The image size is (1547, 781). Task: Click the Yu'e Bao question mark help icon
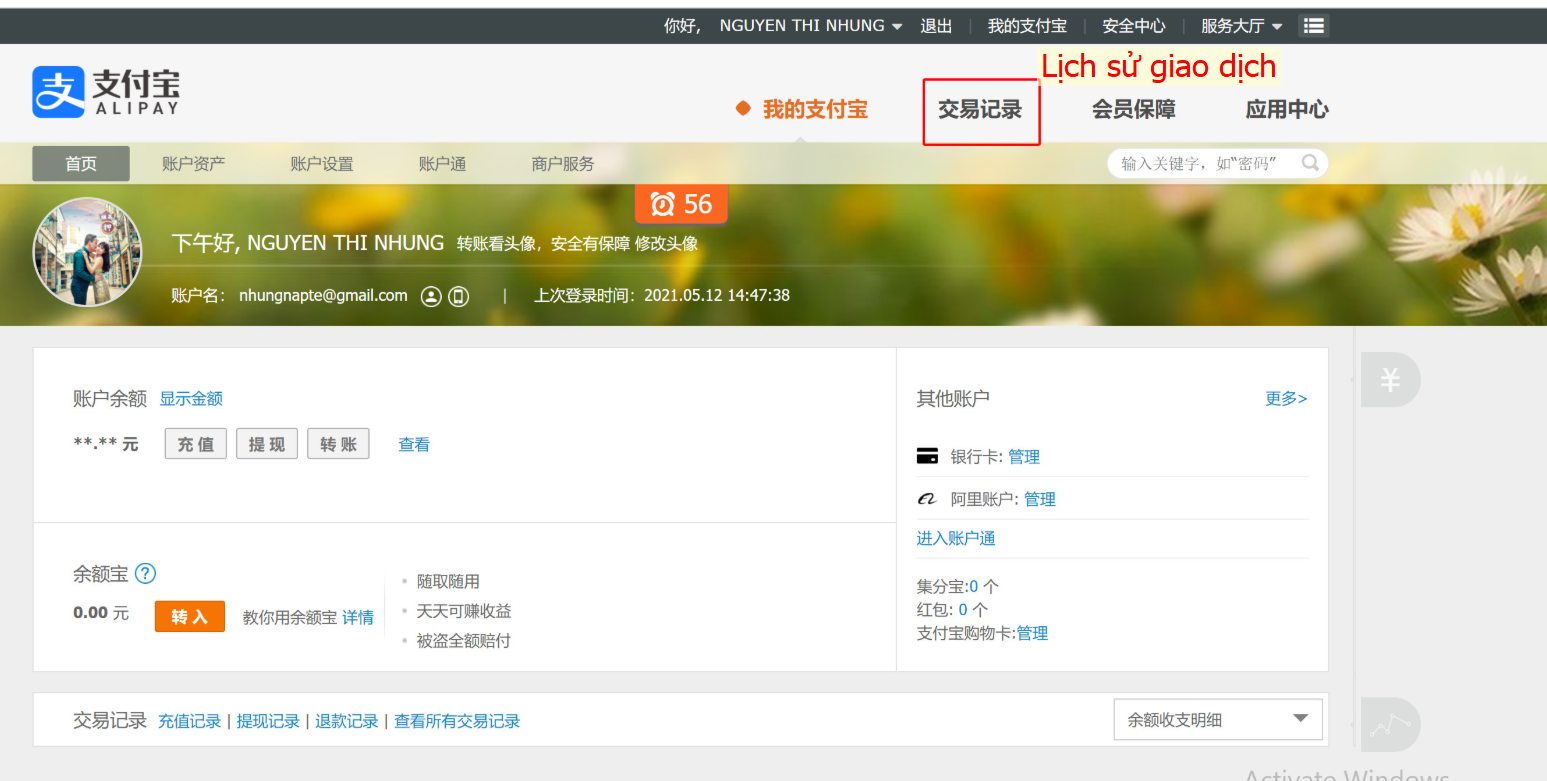tap(145, 574)
